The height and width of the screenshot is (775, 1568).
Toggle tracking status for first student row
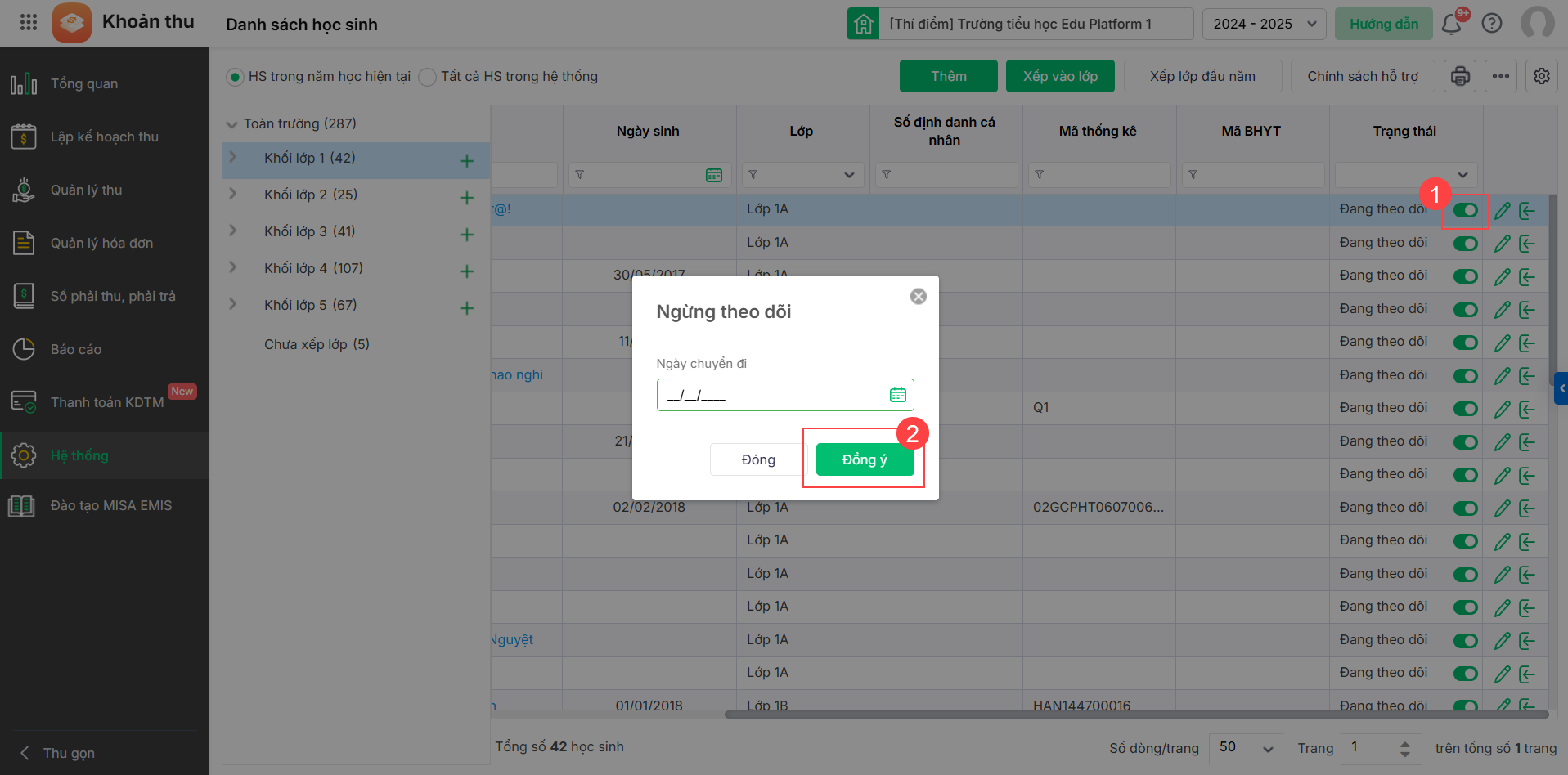pos(1465,210)
